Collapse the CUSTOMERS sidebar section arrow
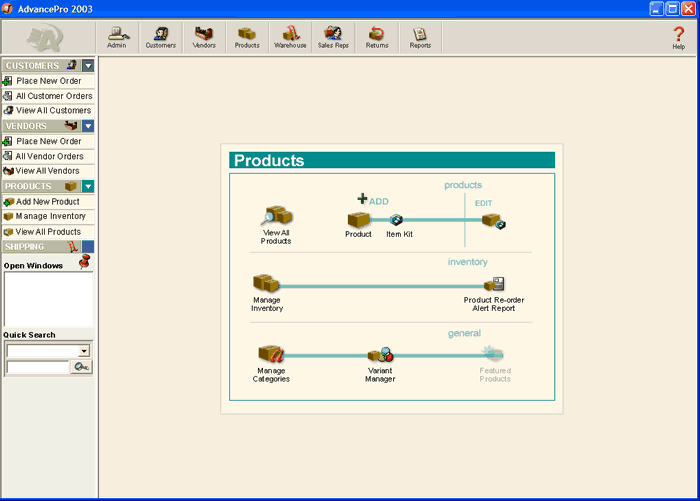The image size is (700, 501). tap(88, 66)
